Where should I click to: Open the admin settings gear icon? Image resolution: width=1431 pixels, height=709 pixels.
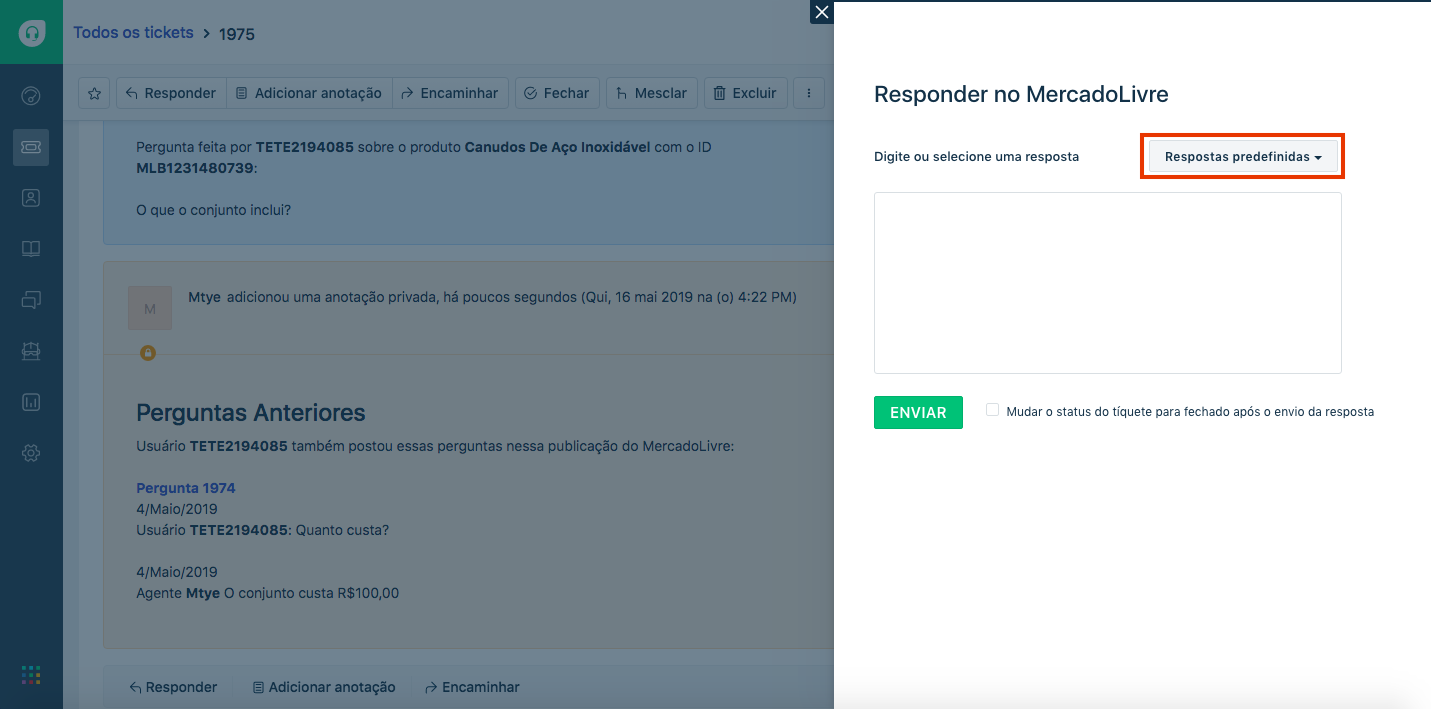31,453
